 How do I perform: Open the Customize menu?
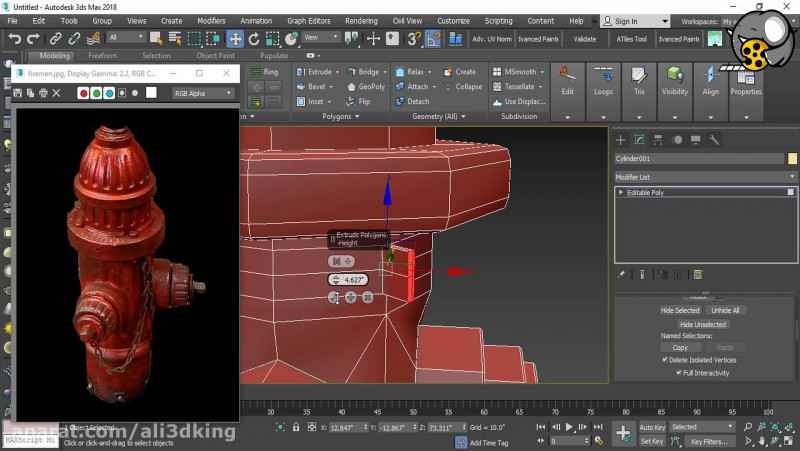[x=453, y=21]
